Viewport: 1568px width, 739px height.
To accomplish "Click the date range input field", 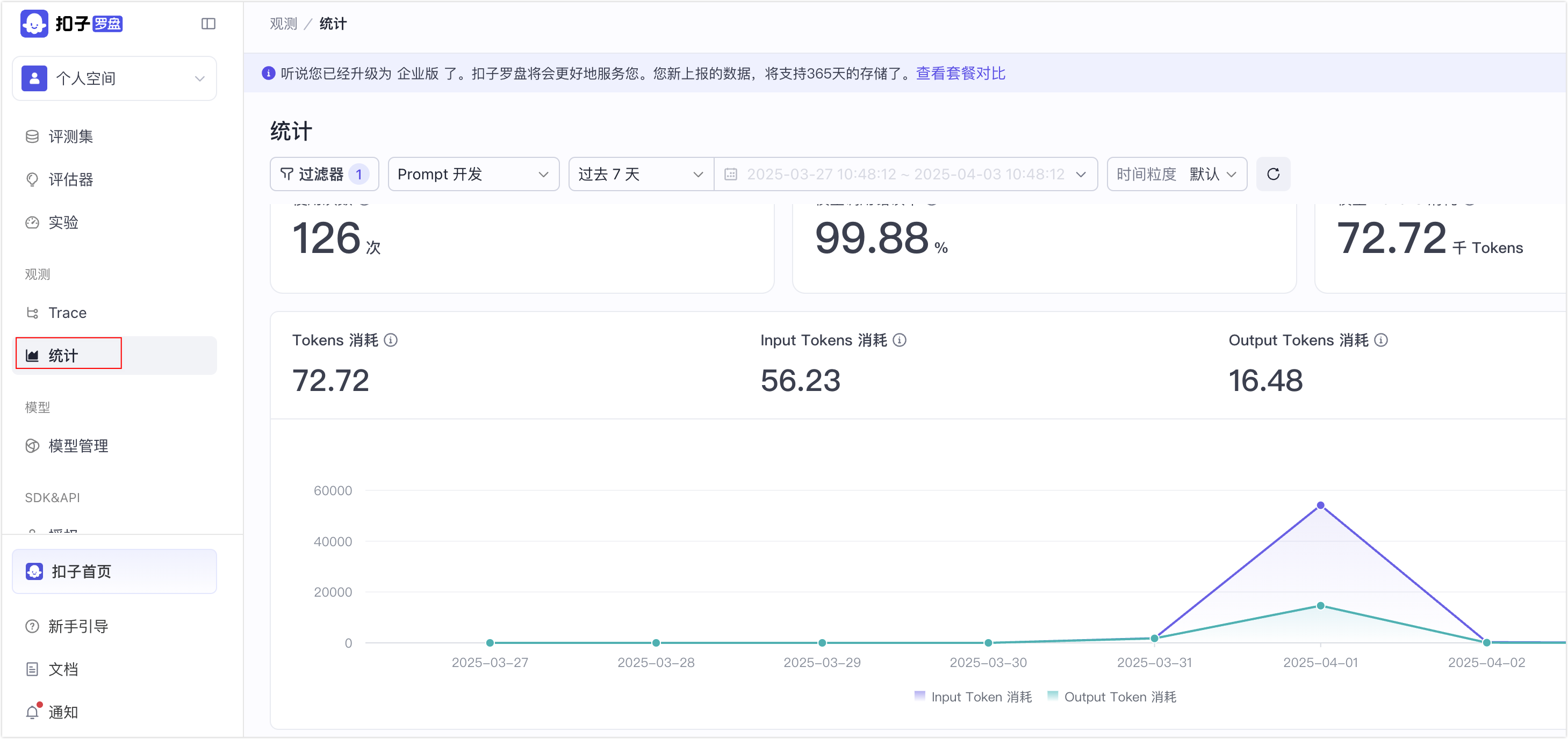I will click(x=906, y=174).
